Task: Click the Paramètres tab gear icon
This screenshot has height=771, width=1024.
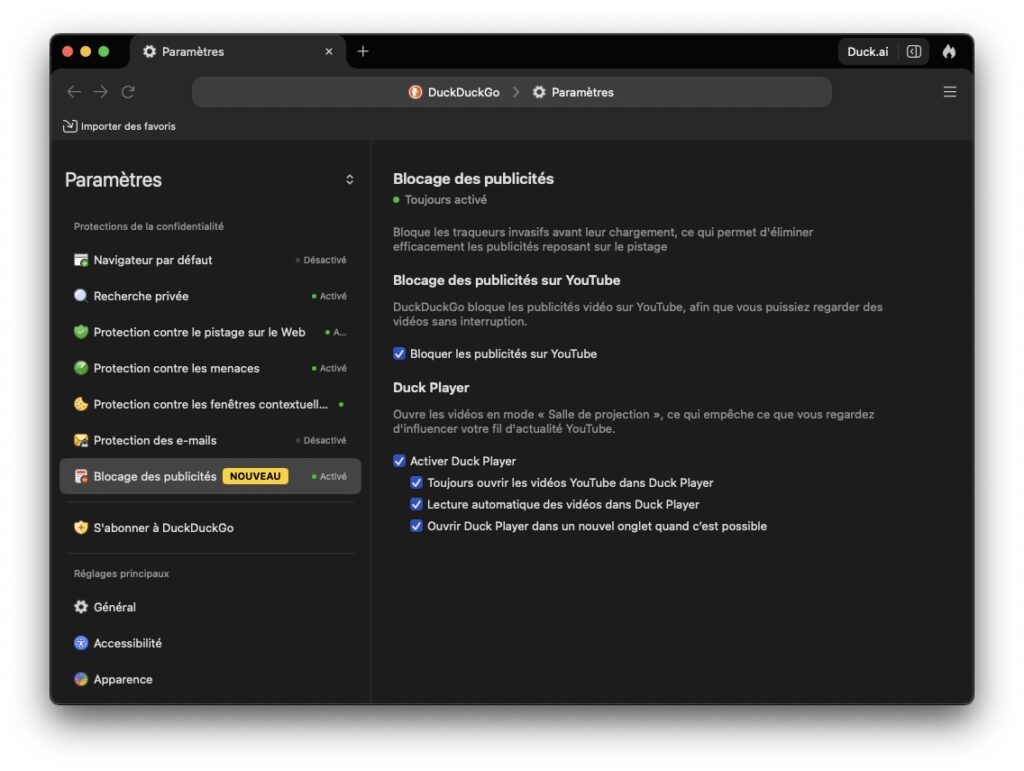Action: (x=150, y=51)
